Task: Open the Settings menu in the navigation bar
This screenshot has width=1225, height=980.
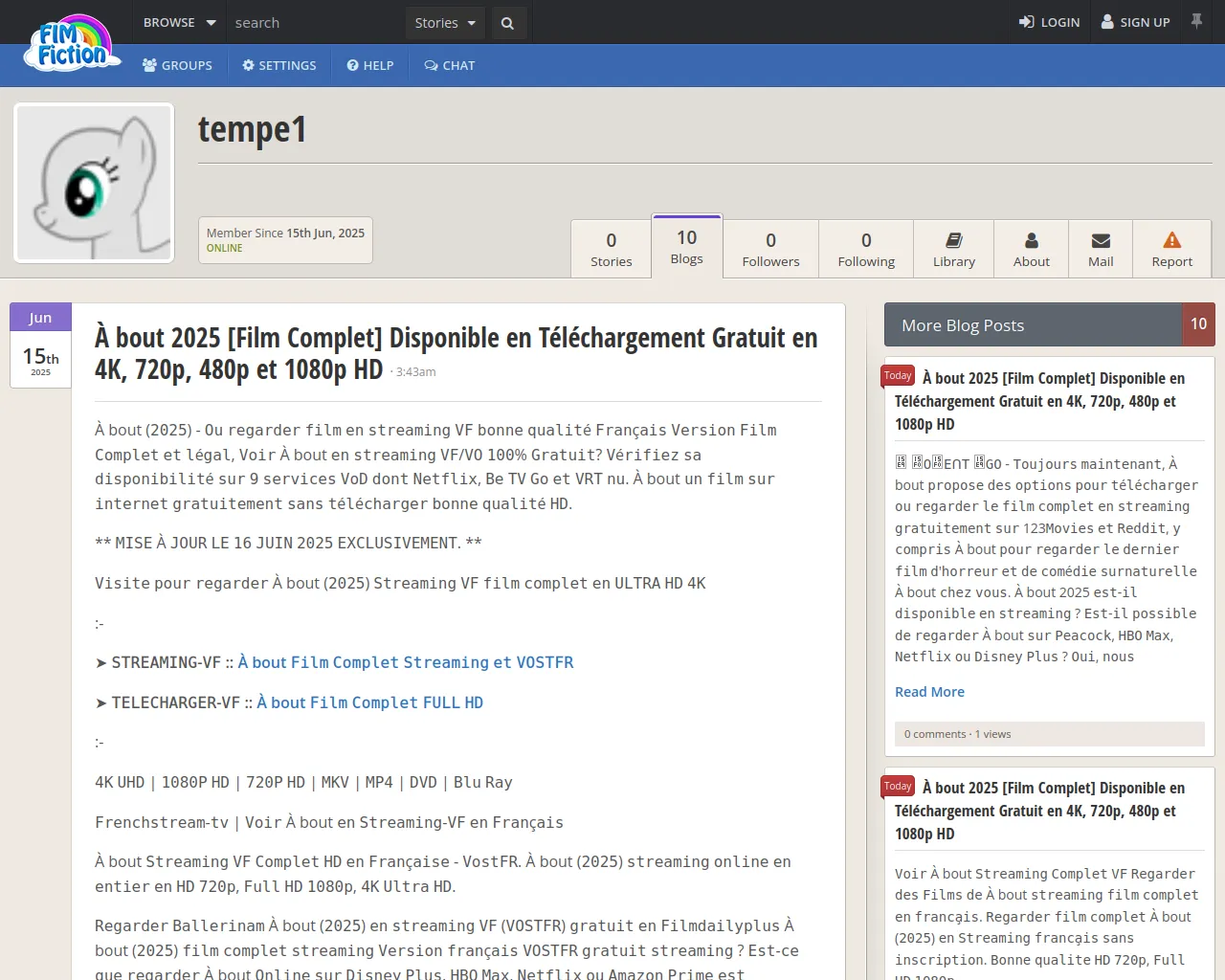Action: [279, 66]
